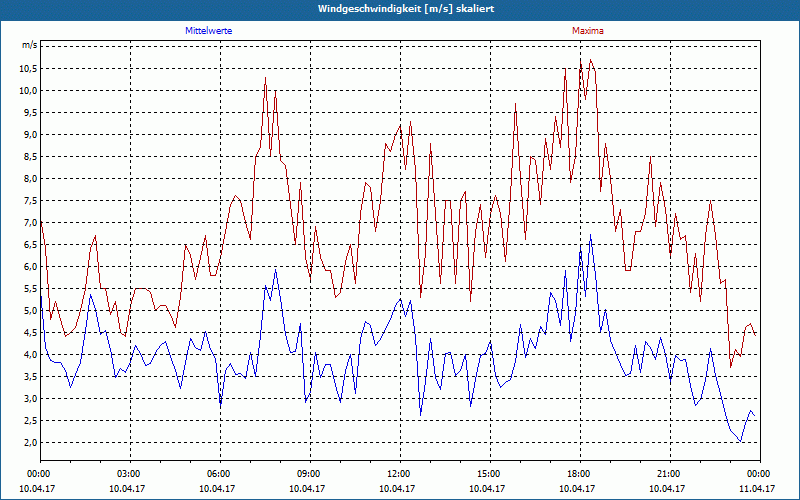This screenshot has width=800, height=500.
Task: Click the 'm/s' unit label on y-axis
Action: tap(29, 45)
